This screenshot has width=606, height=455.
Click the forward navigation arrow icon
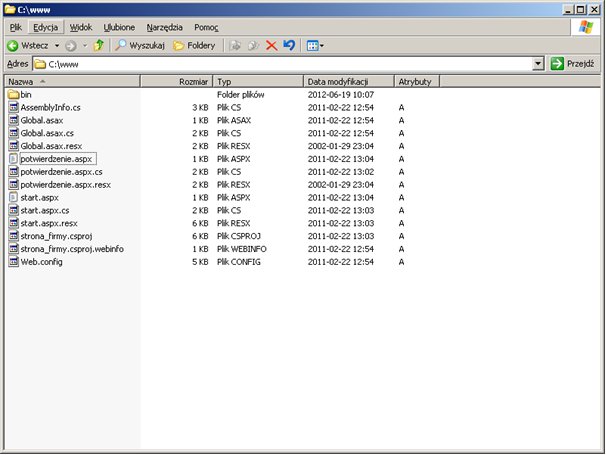tap(70, 46)
